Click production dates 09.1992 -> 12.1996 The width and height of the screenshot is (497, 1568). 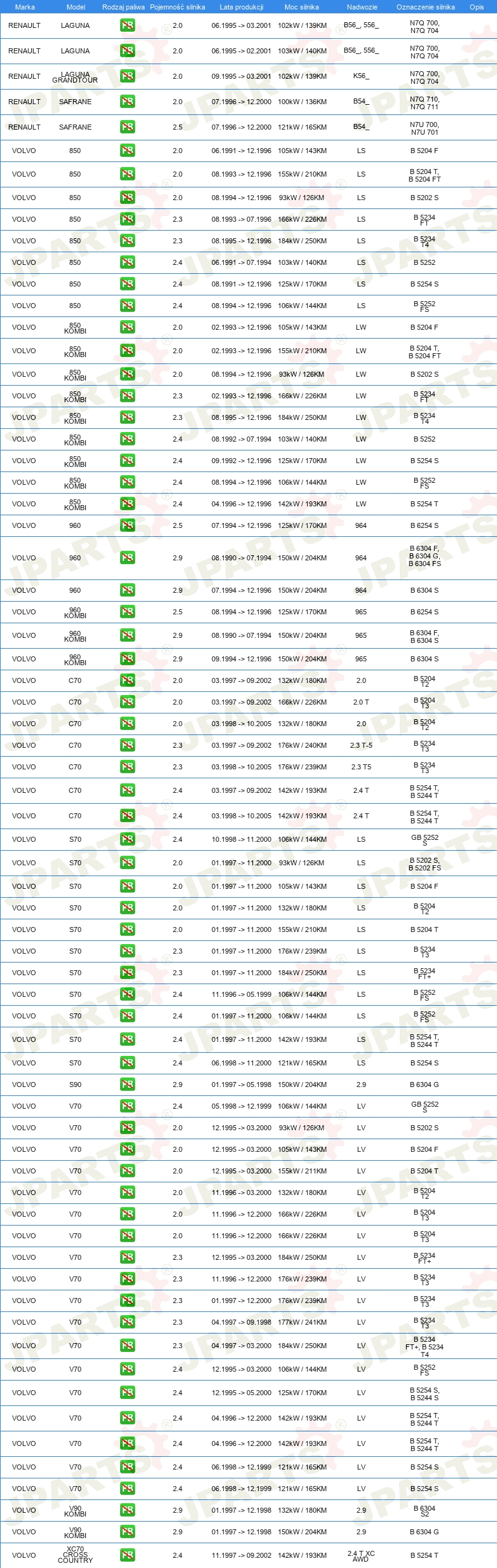[x=242, y=461]
